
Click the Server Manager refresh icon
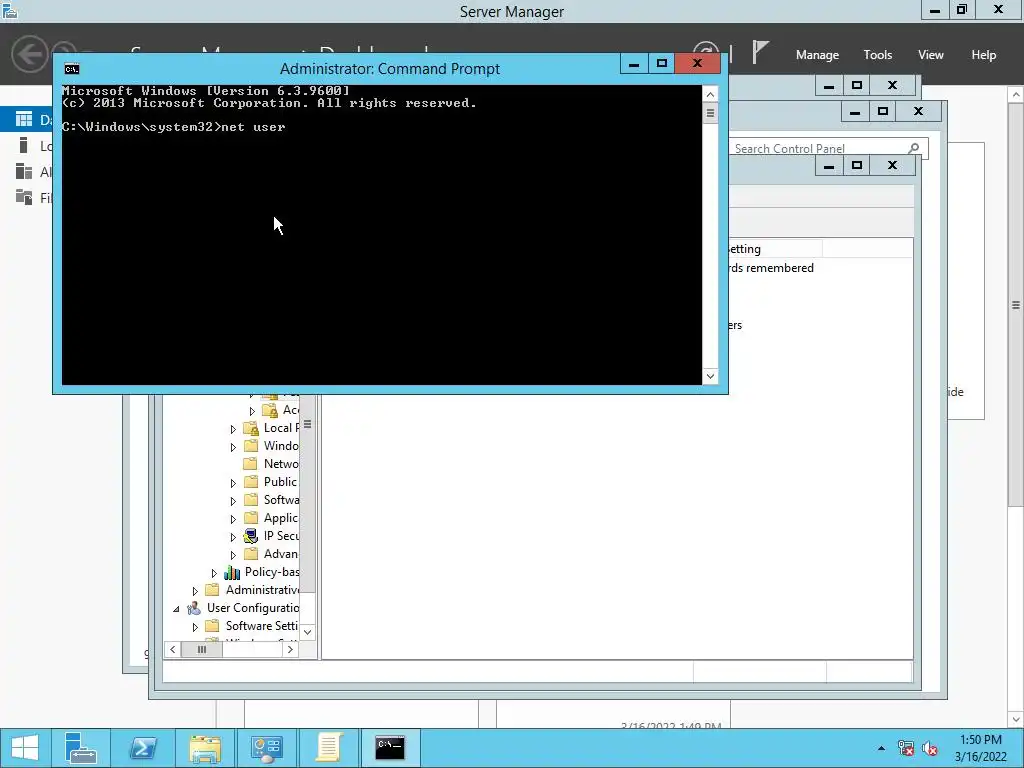click(707, 52)
